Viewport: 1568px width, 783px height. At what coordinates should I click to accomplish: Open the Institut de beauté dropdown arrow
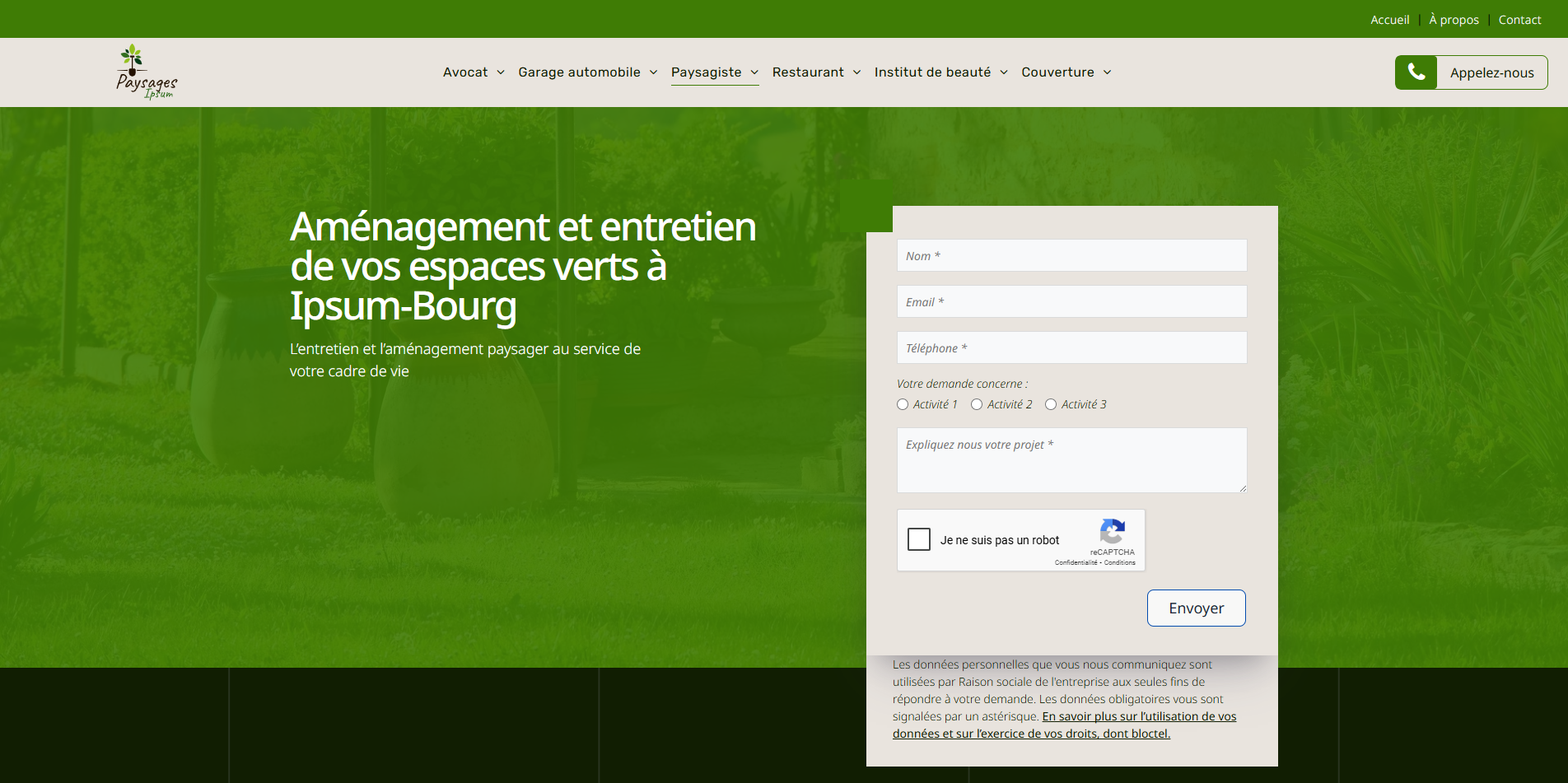coord(1004,72)
